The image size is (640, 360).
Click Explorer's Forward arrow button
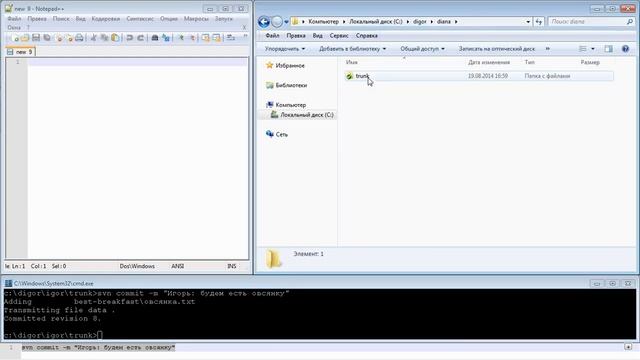point(277,22)
